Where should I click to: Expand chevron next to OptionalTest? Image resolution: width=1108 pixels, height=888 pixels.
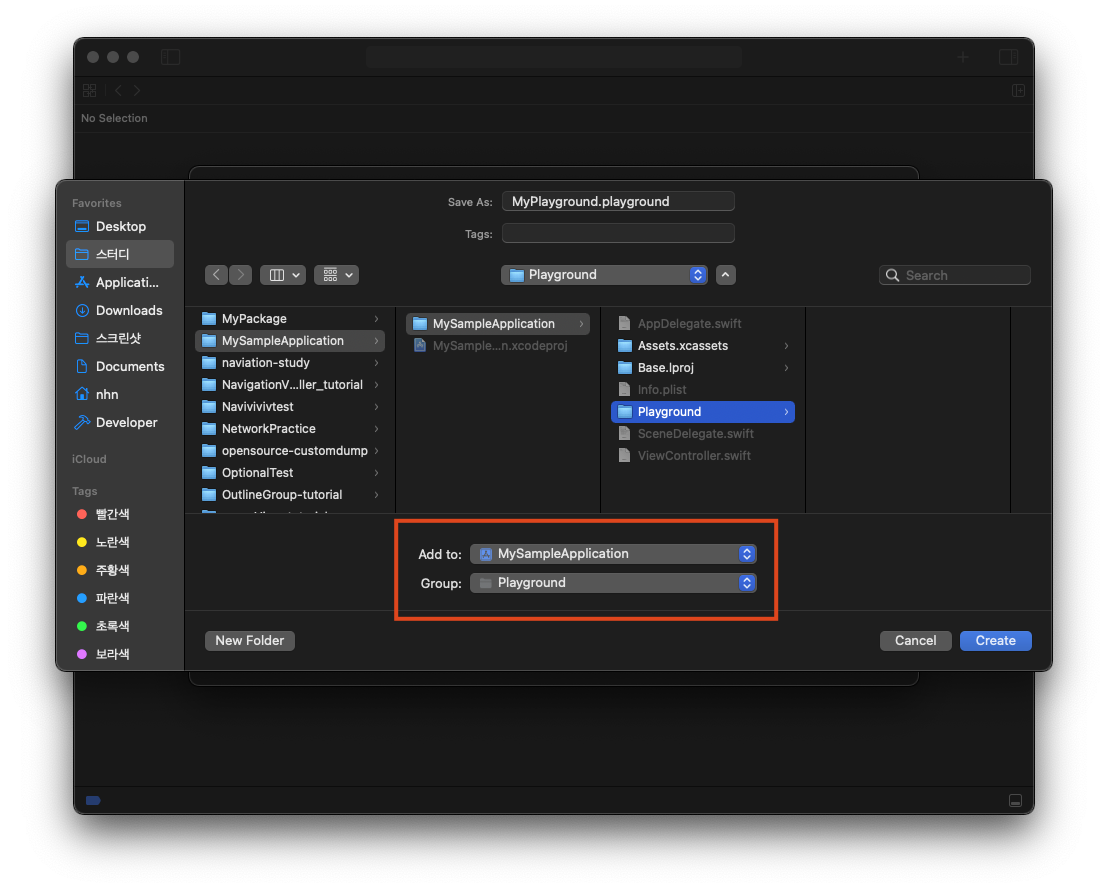coord(377,473)
